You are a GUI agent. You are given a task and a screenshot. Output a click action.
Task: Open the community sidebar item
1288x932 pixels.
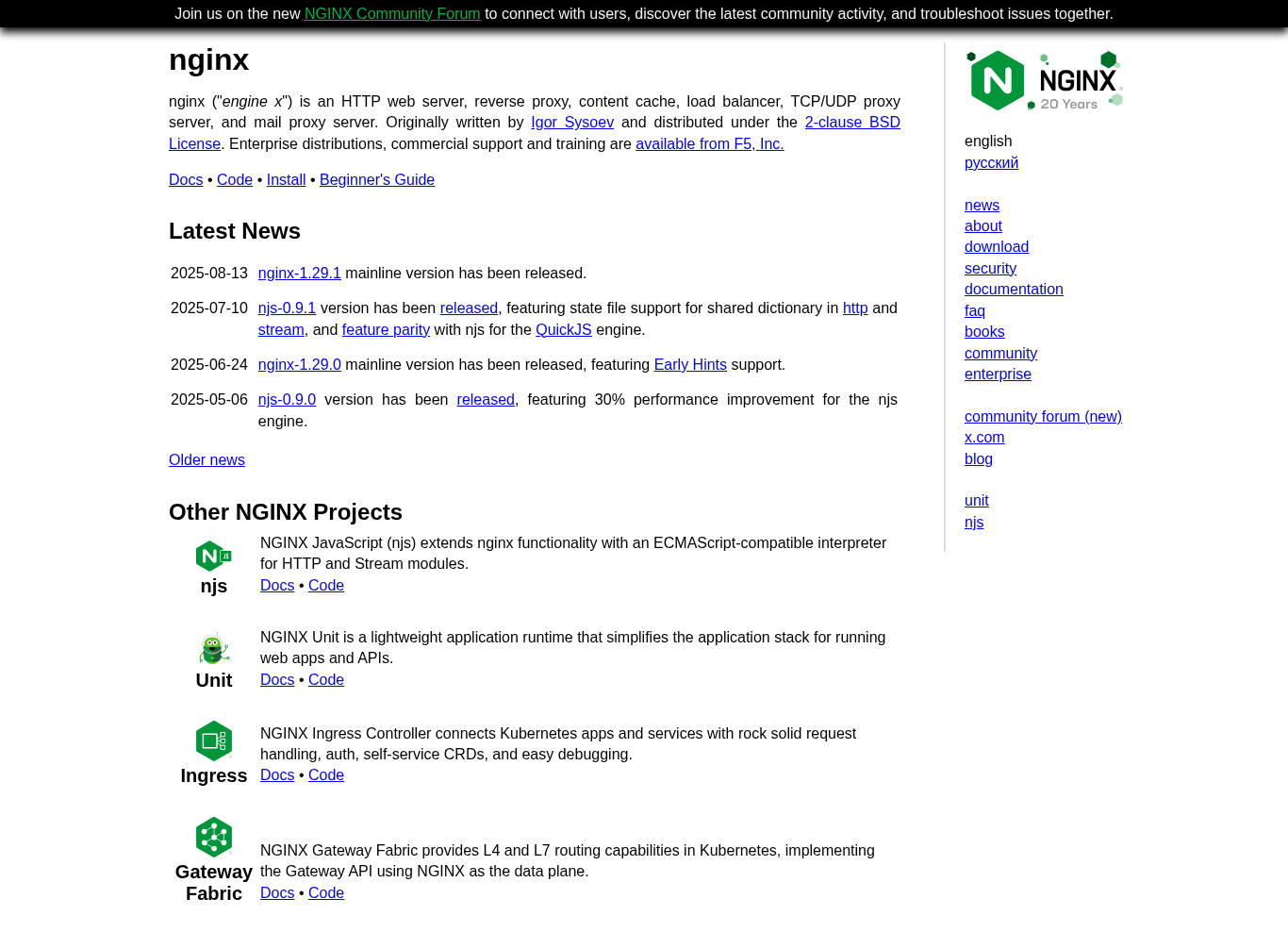(1000, 354)
